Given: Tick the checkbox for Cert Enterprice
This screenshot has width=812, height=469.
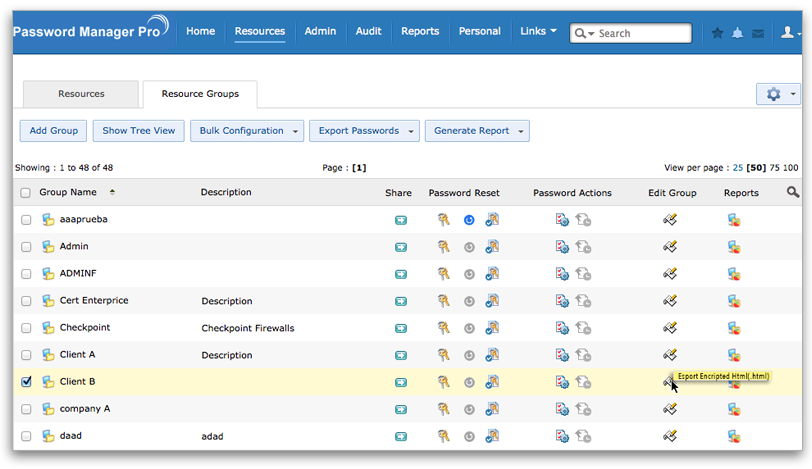Looking at the screenshot, I should point(26,301).
